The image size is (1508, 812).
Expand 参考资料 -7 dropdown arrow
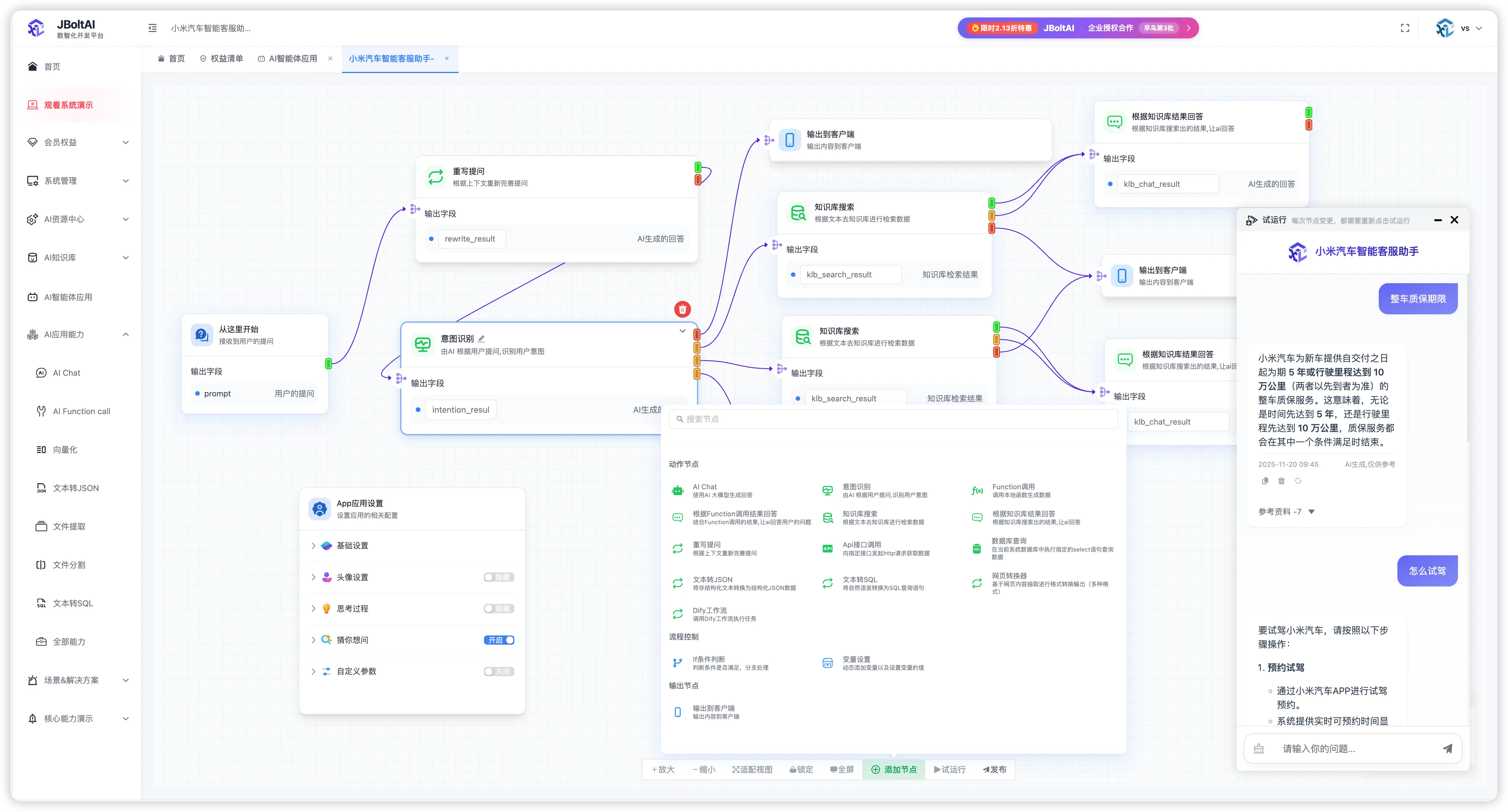(x=1311, y=512)
